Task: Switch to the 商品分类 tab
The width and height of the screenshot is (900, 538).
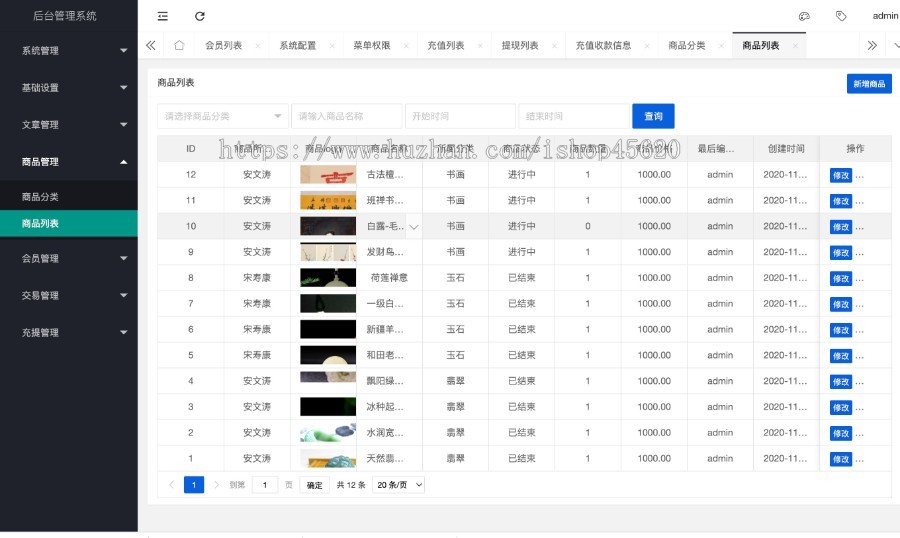Action: pyautogui.click(x=687, y=45)
